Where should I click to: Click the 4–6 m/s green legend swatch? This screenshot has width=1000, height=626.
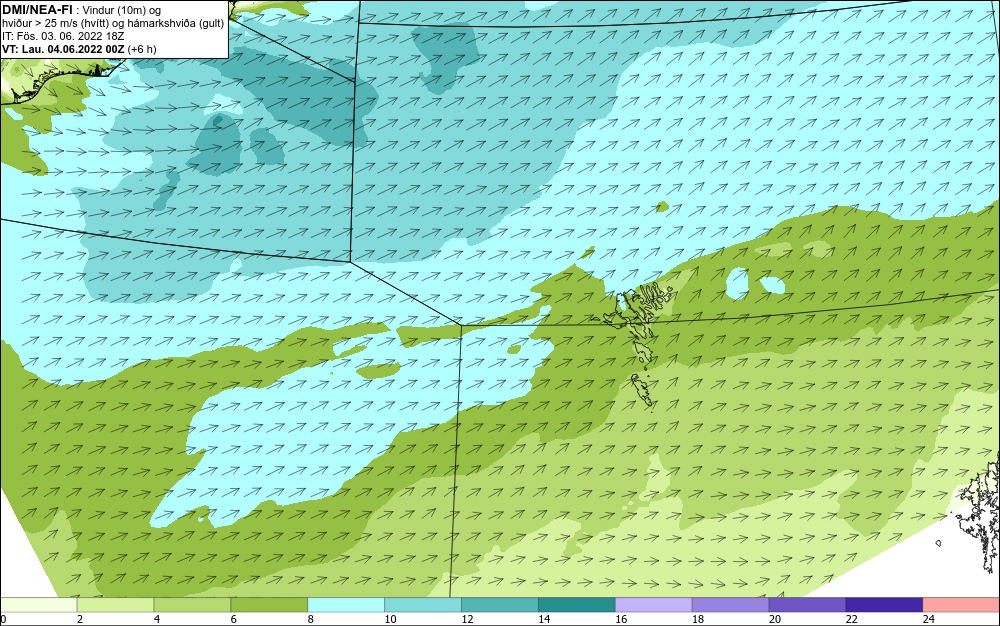pyautogui.click(x=192, y=605)
